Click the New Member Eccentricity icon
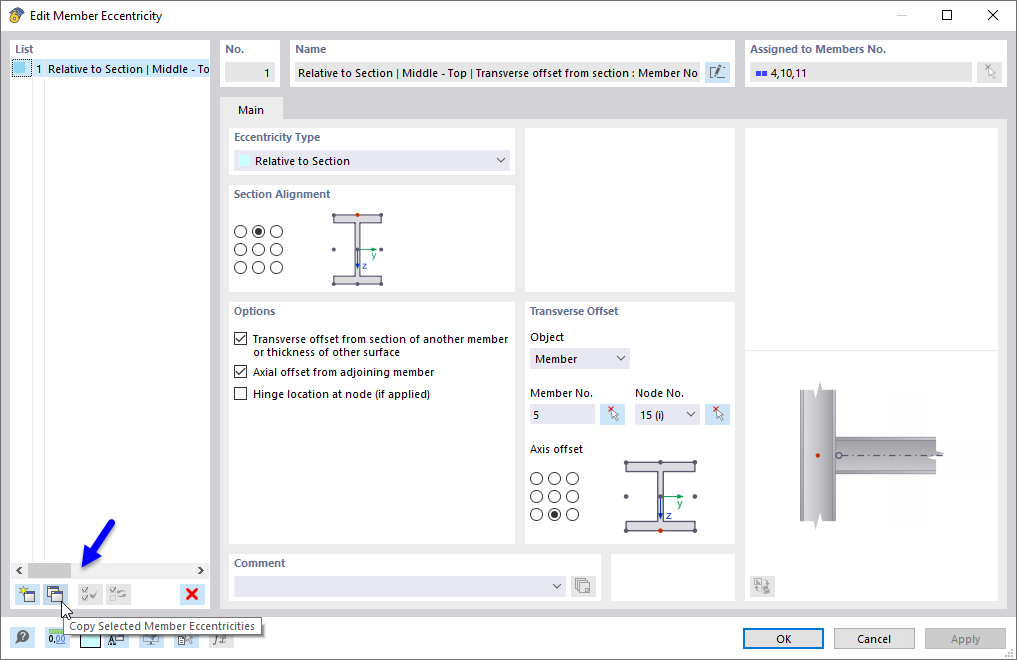The height and width of the screenshot is (660, 1017). 27,594
